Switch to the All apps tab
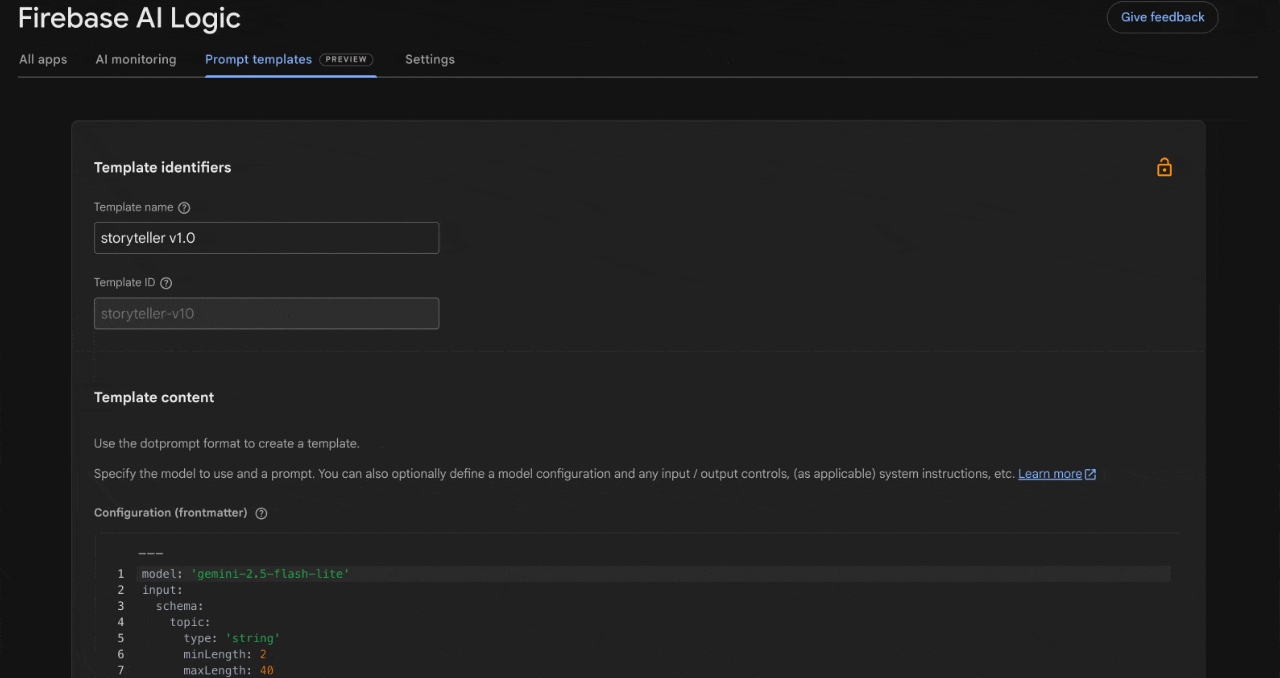Screen dimensions: 1280x678 [43, 60]
